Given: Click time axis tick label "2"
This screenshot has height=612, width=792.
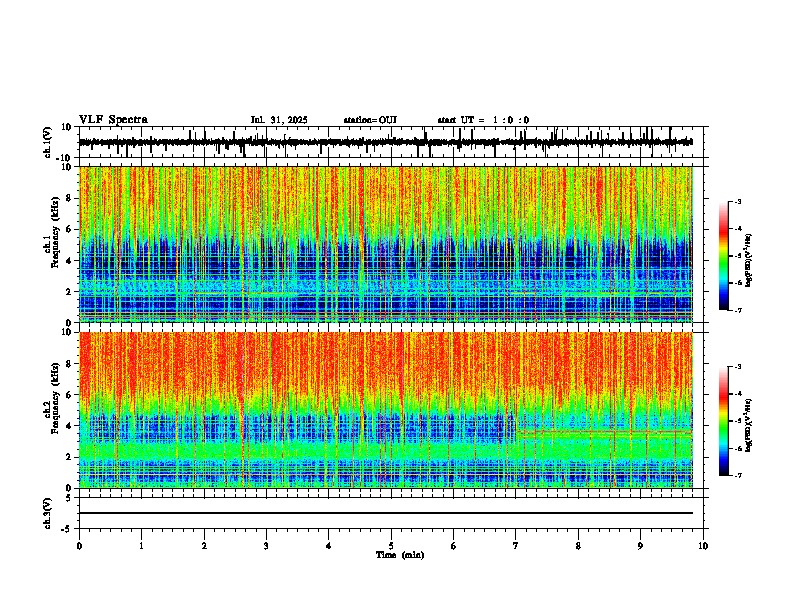Looking at the screenshot, I should [x=204, y=546].
